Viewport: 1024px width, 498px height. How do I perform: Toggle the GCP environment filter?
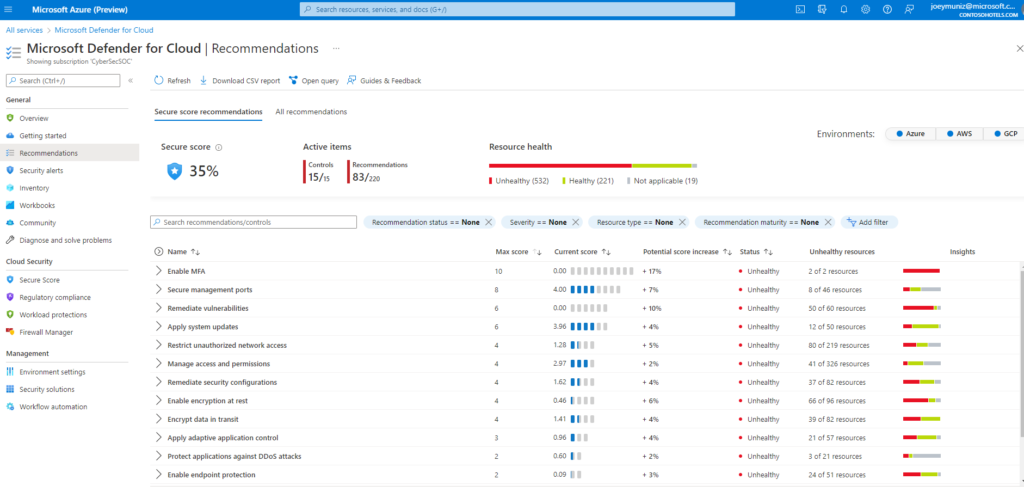tap(1003, 133)
